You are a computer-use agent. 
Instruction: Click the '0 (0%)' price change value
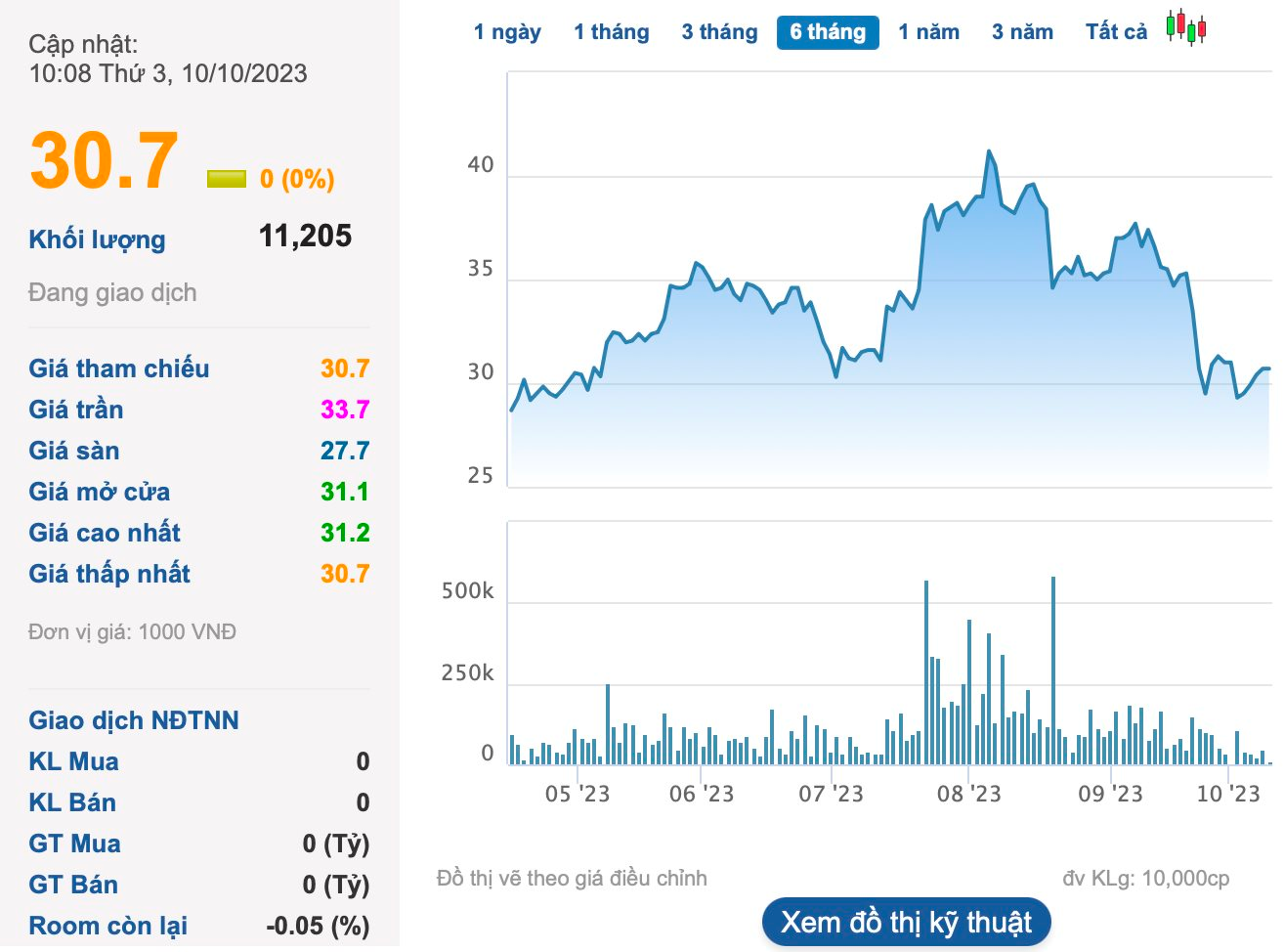(297, 179)
